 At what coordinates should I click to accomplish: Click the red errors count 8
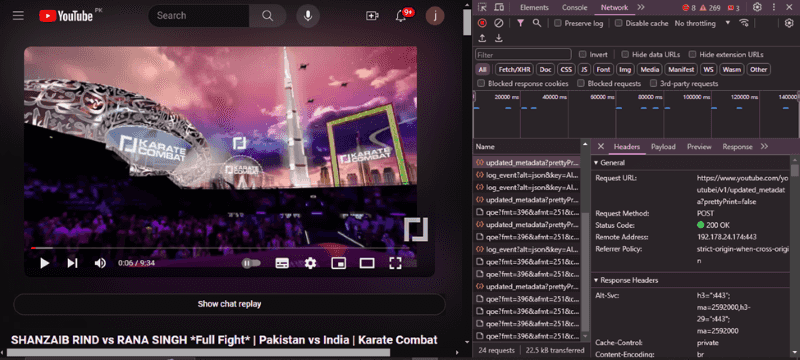point(689,8)
